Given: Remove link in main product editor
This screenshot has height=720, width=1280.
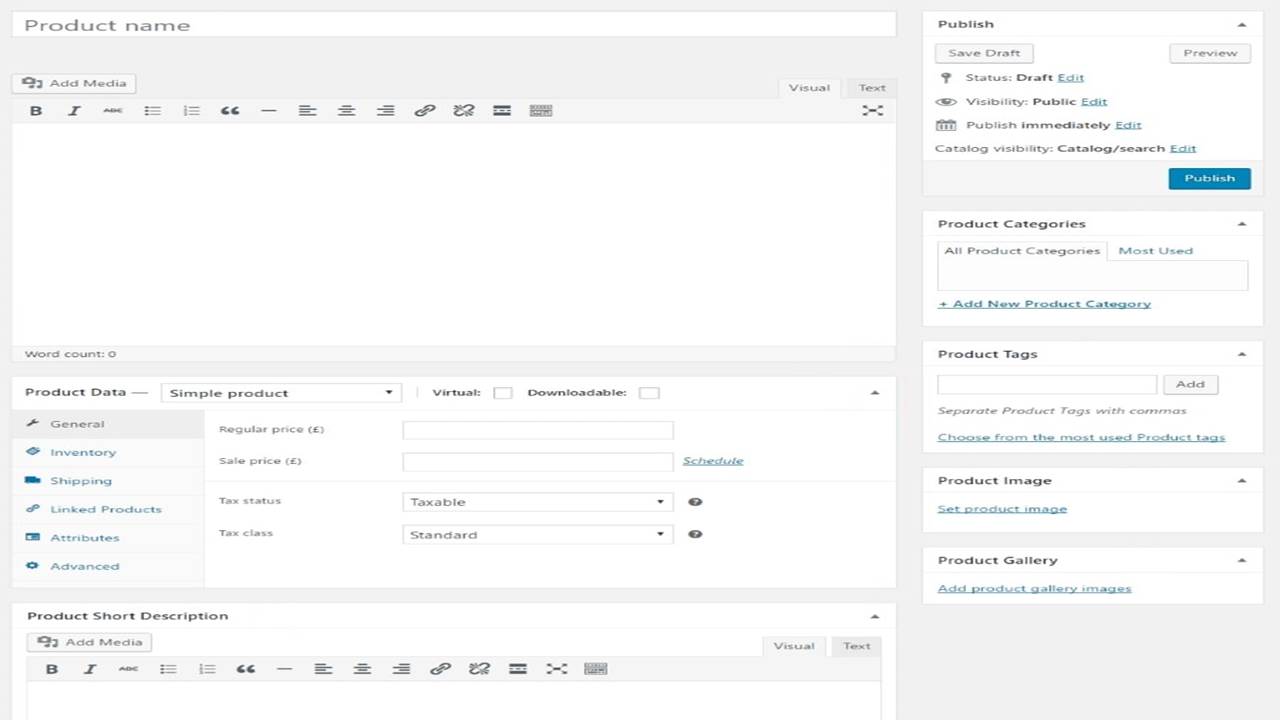Looking at the screenshot, I should pos(463,111).
